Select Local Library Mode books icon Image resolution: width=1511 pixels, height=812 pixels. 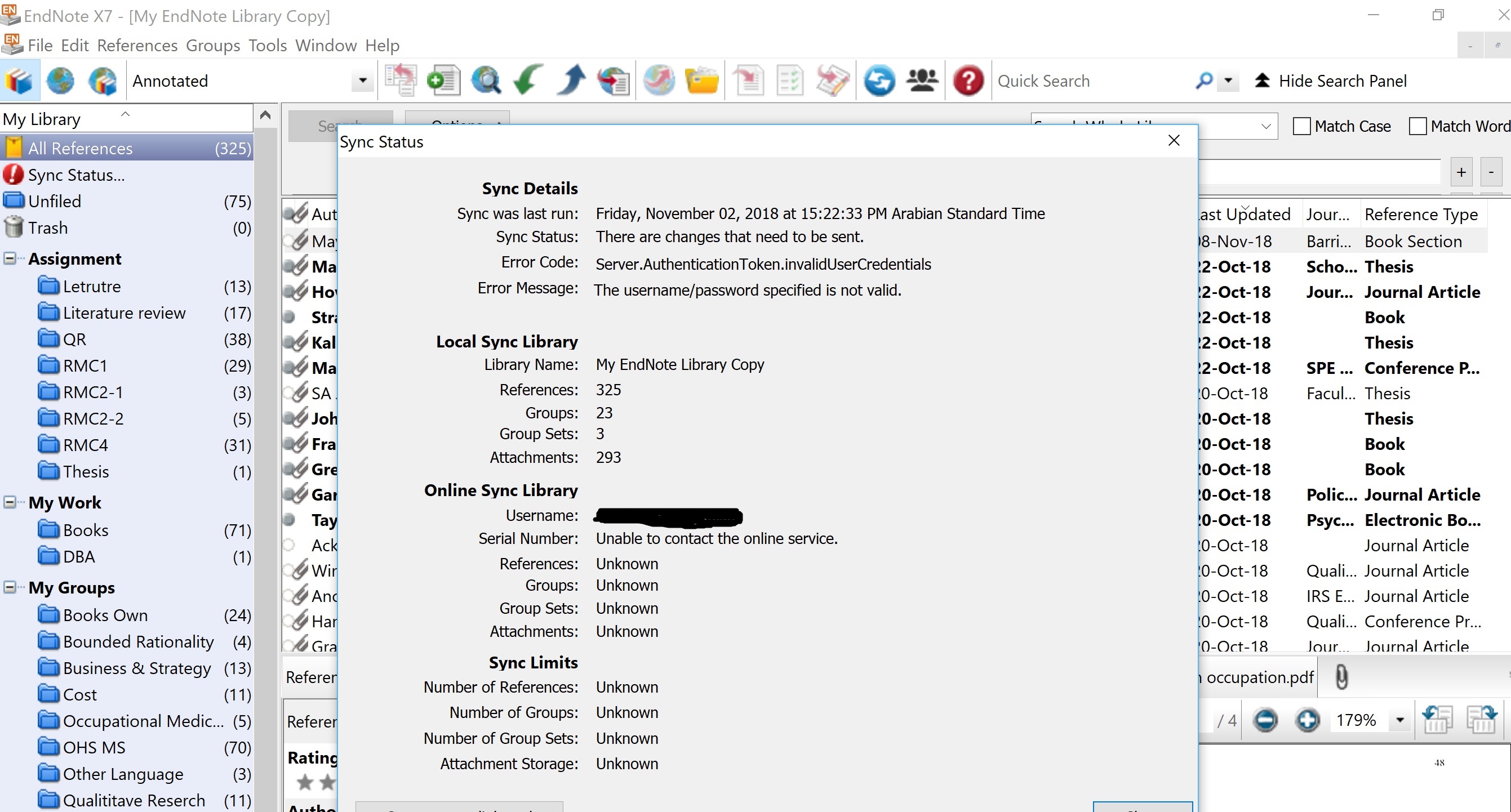click(x=19, y=81)
